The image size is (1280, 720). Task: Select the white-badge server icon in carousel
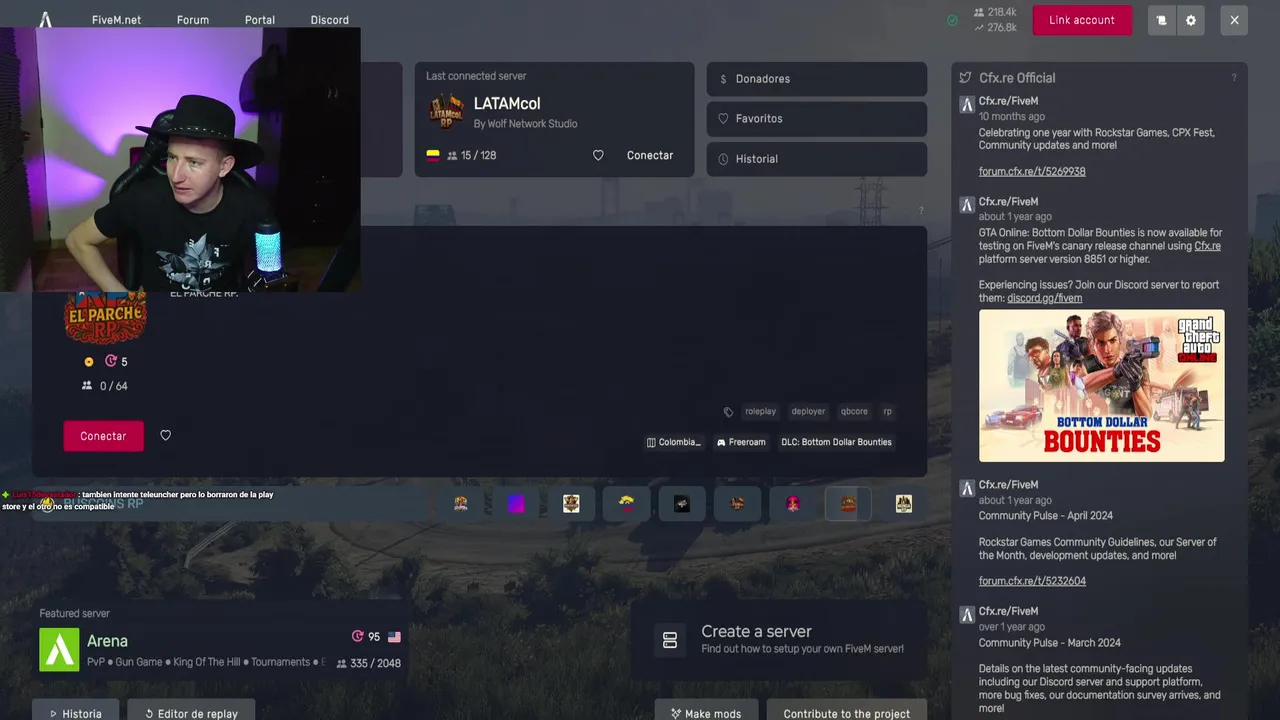pyautogui.click(x=571, y=504)
